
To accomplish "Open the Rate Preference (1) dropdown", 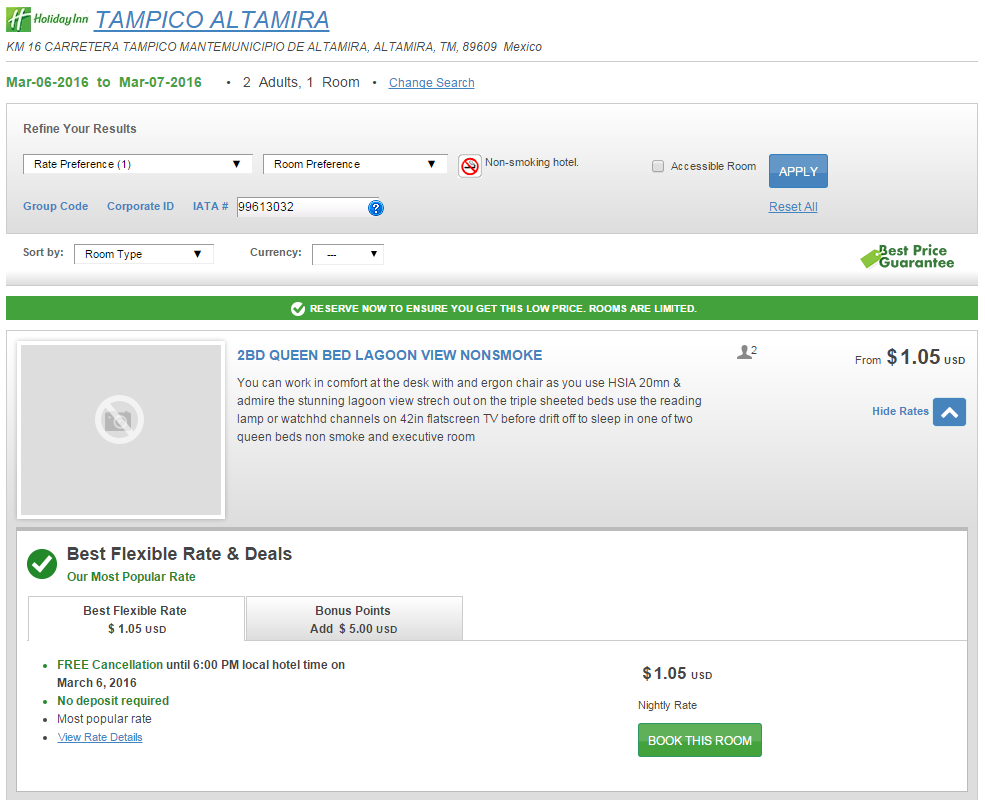I will [x=138, y=164].
